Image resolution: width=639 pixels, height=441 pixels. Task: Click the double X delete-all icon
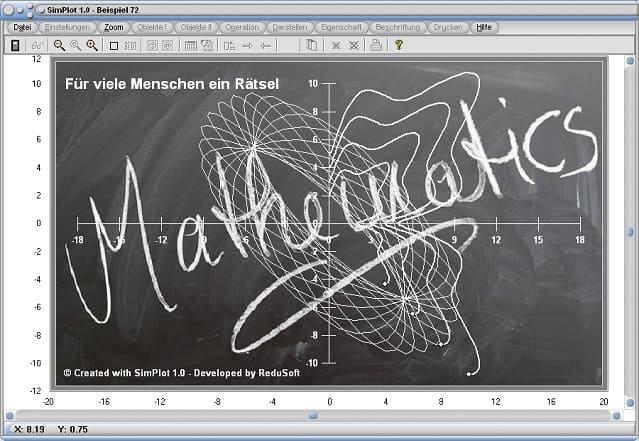pos(354,46)
